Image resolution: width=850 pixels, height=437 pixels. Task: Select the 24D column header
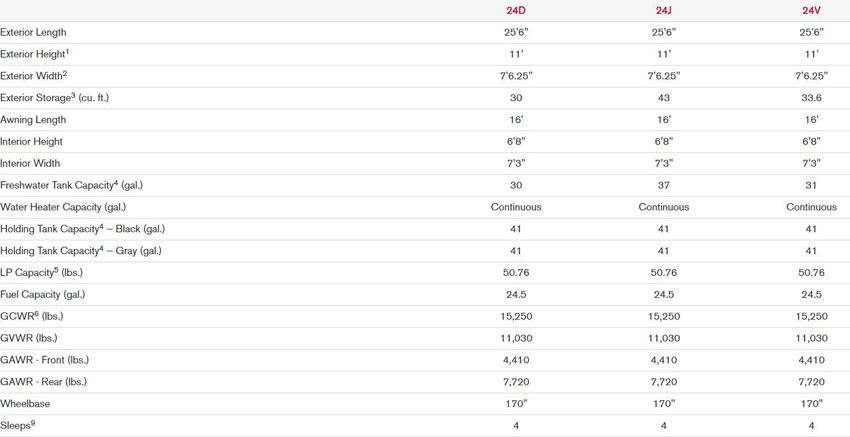click(x=516, y=10)
